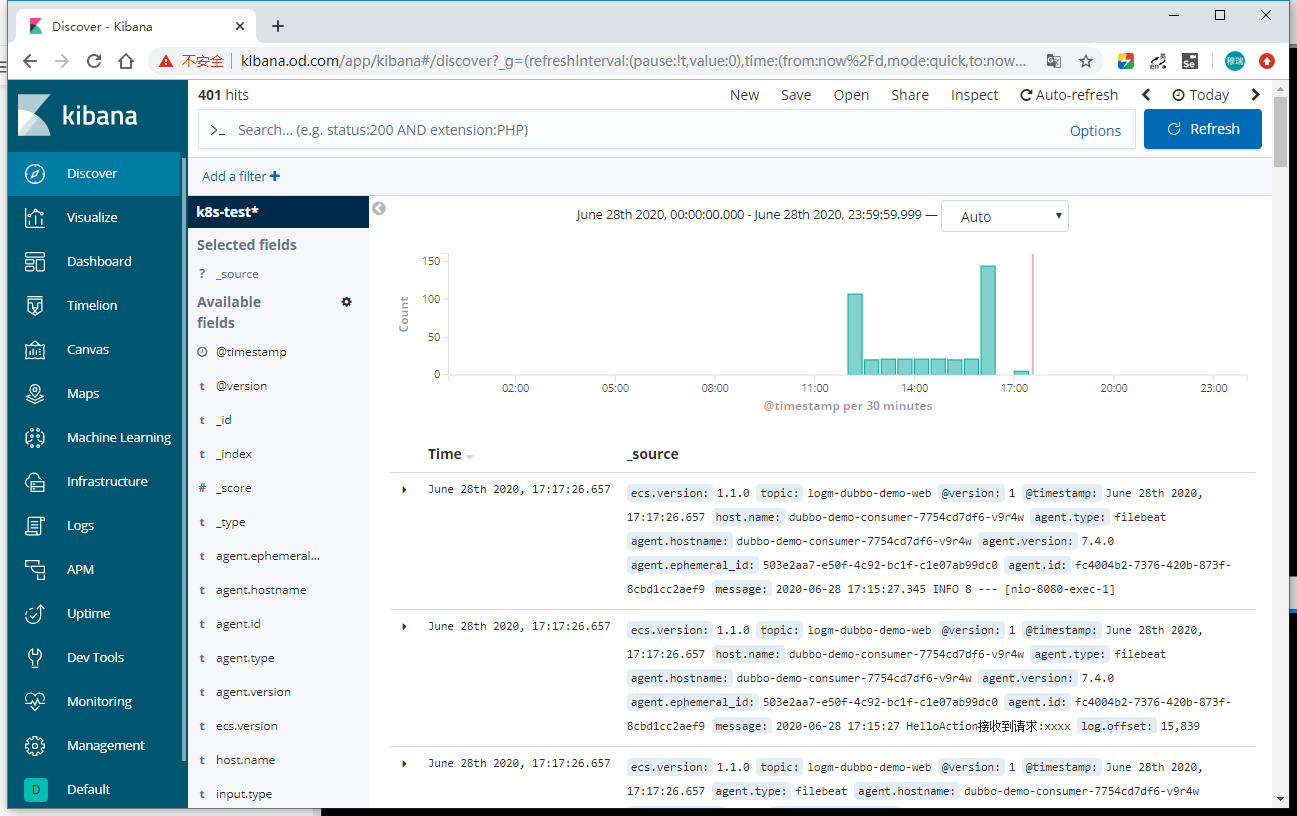
Task: Click Share in top menu
Action: [x=910, y=95]
